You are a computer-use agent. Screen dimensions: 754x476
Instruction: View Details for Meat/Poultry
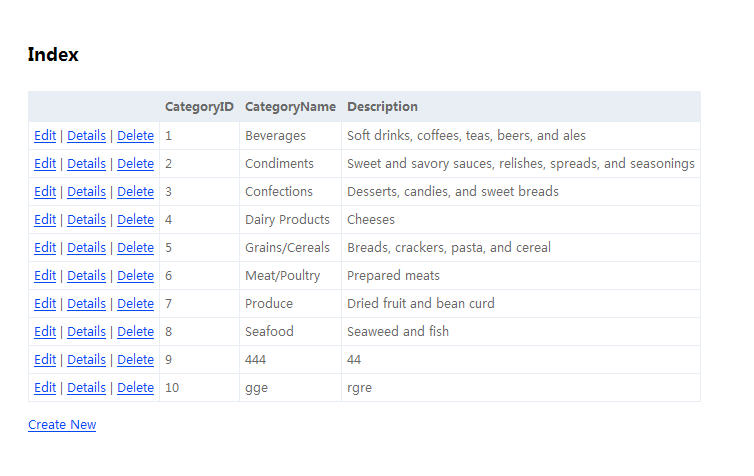pyautogui.click(x=86, y=276)
